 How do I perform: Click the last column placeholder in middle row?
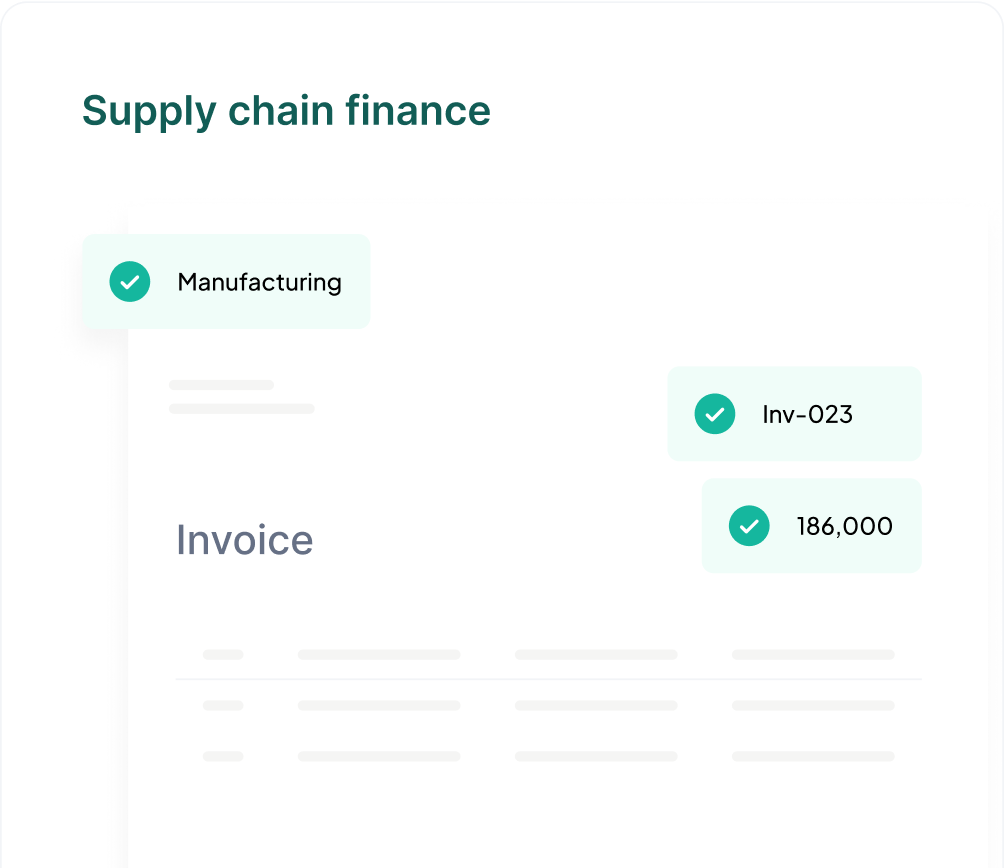coord(813,706)
